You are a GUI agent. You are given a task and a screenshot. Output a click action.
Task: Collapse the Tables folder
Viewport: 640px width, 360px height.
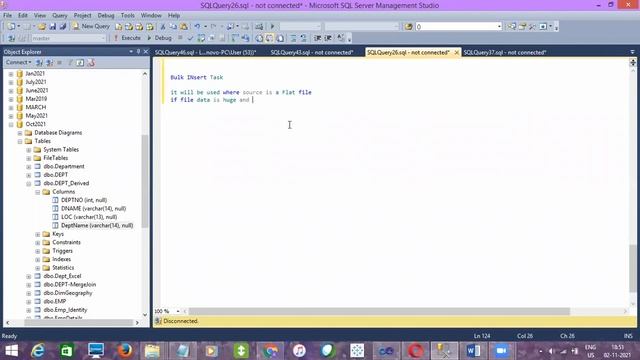[x=20, y=141]
